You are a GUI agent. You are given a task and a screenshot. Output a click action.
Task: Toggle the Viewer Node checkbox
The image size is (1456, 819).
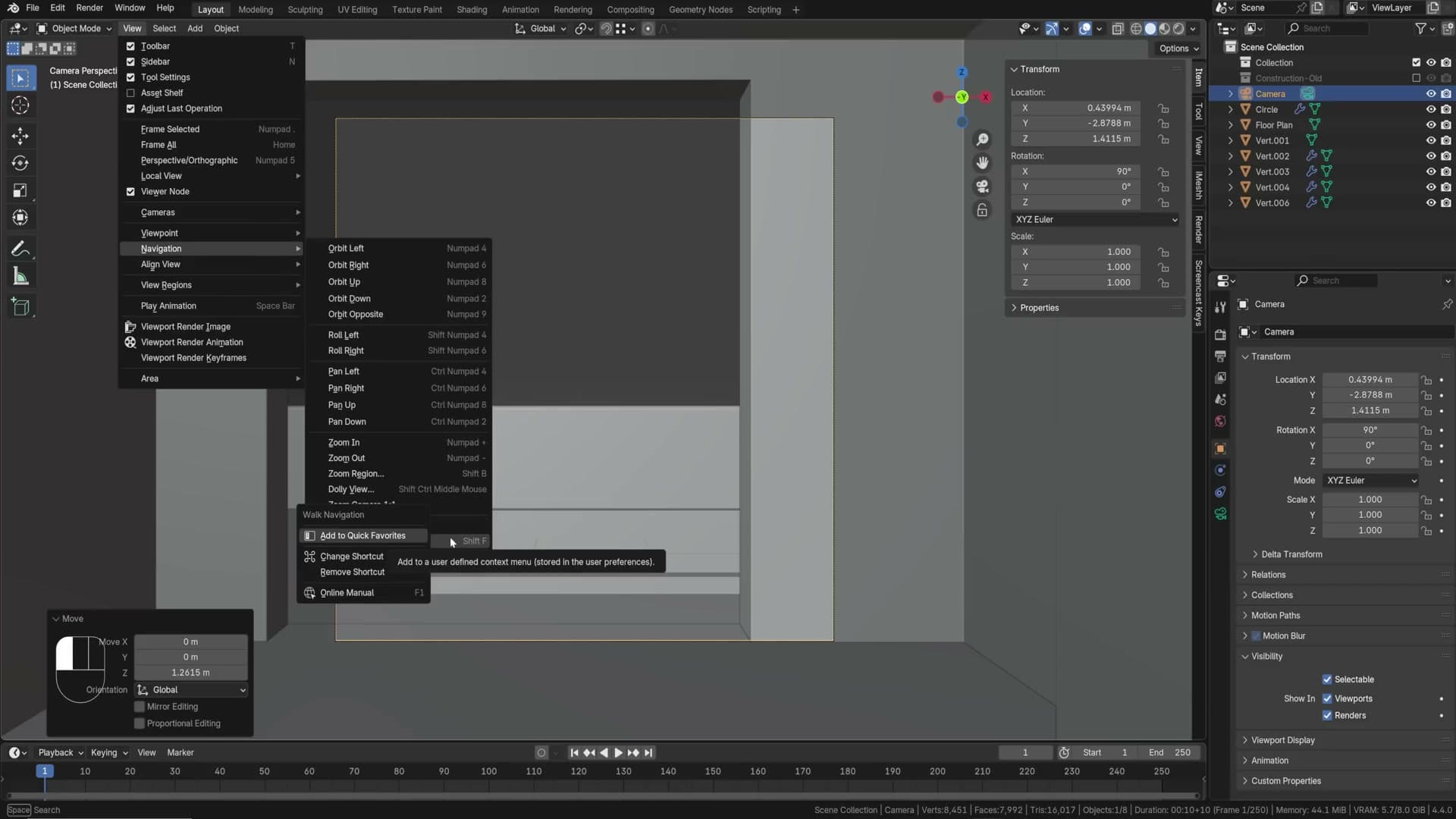(130, 192)
